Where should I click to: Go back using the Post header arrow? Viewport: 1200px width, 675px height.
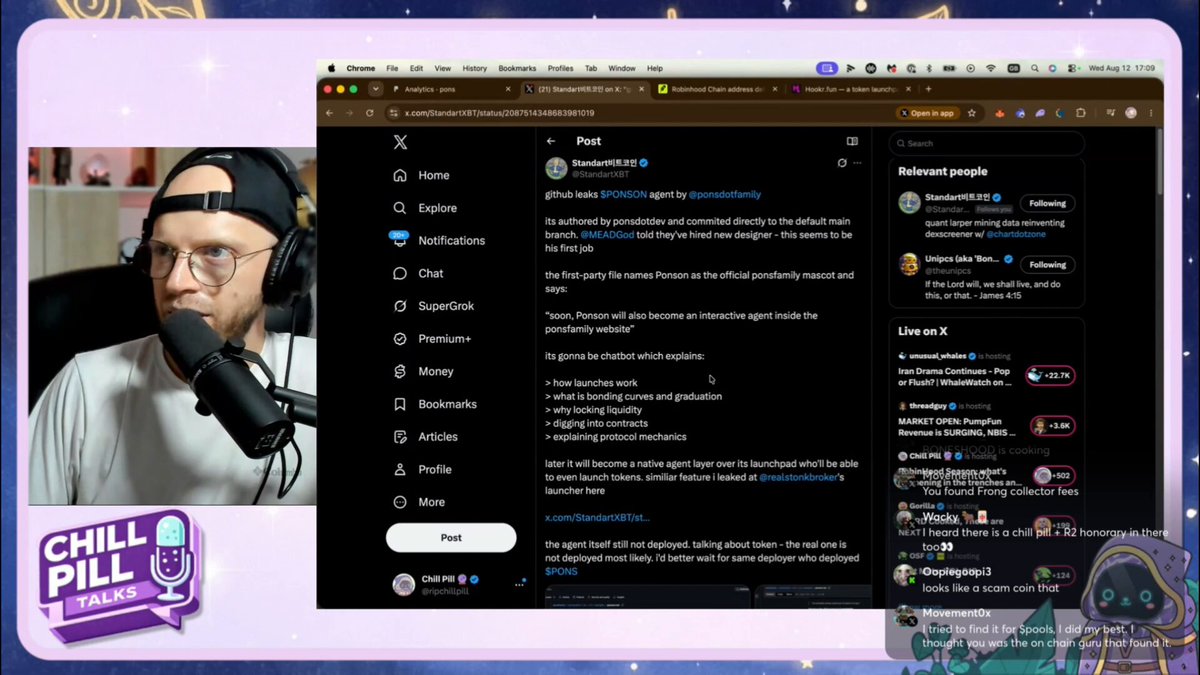(x=551, y=141)
